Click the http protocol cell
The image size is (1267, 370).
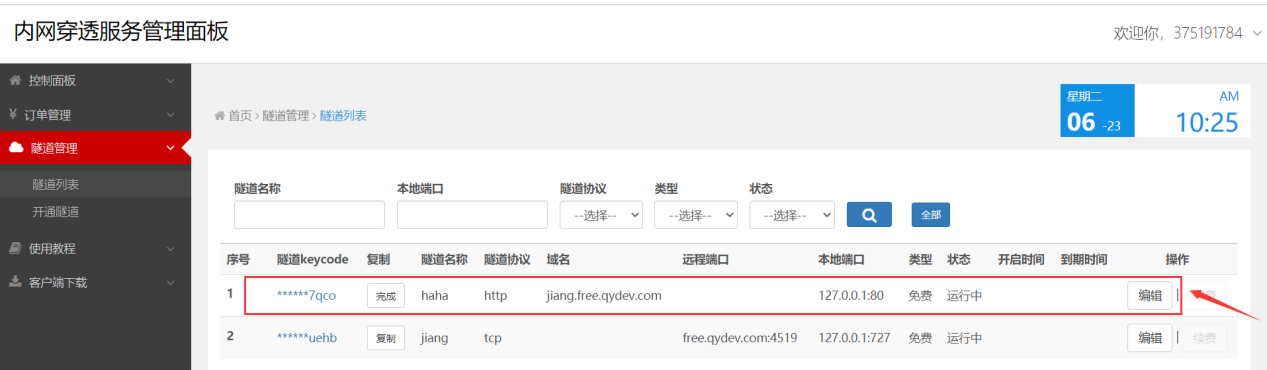[x=496, y=296]
